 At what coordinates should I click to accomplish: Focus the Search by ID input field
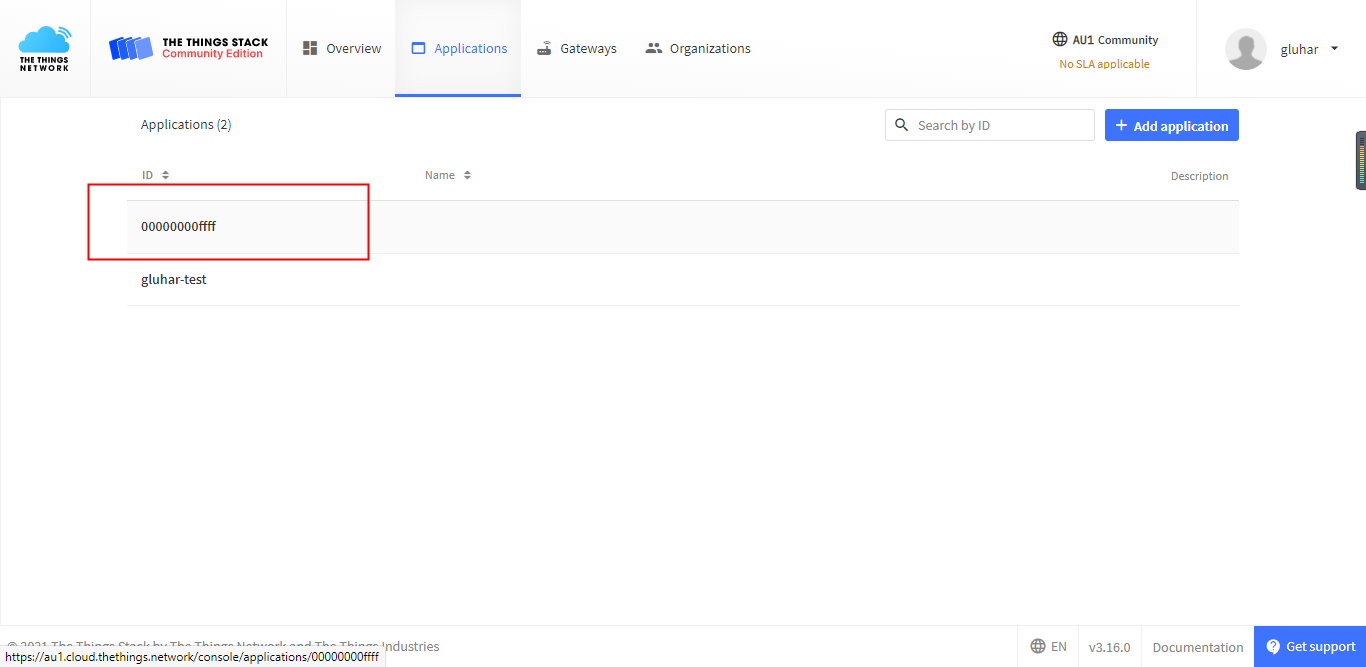click(1002, 125)
